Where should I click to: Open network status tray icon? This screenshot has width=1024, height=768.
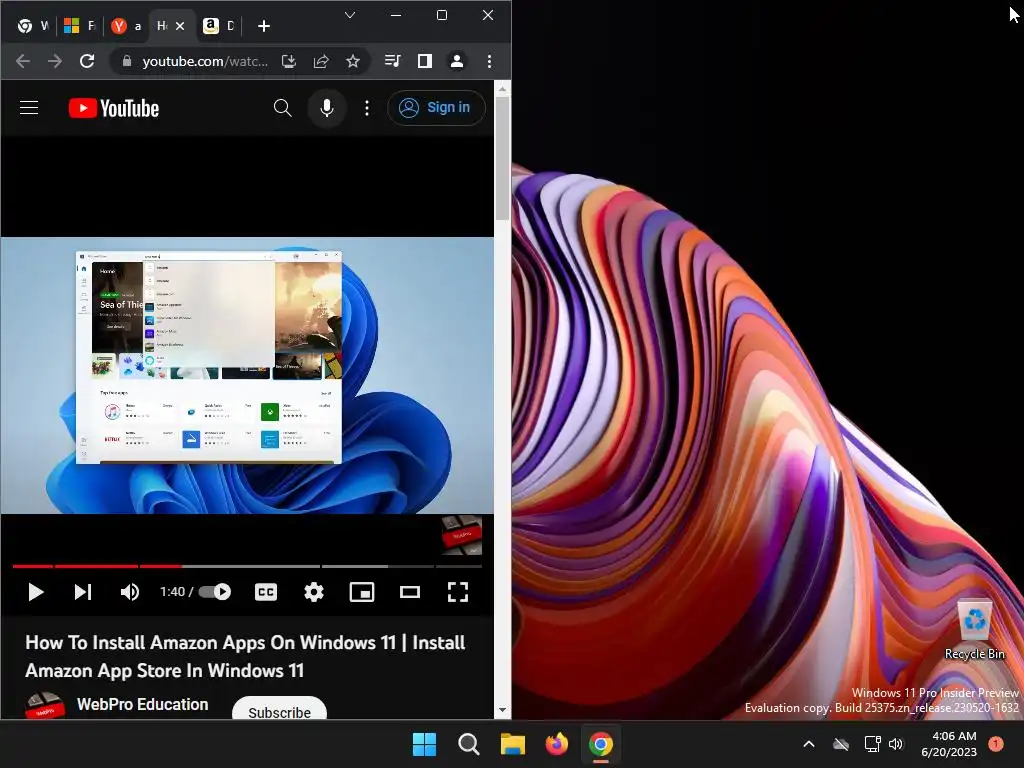[872, 744]
